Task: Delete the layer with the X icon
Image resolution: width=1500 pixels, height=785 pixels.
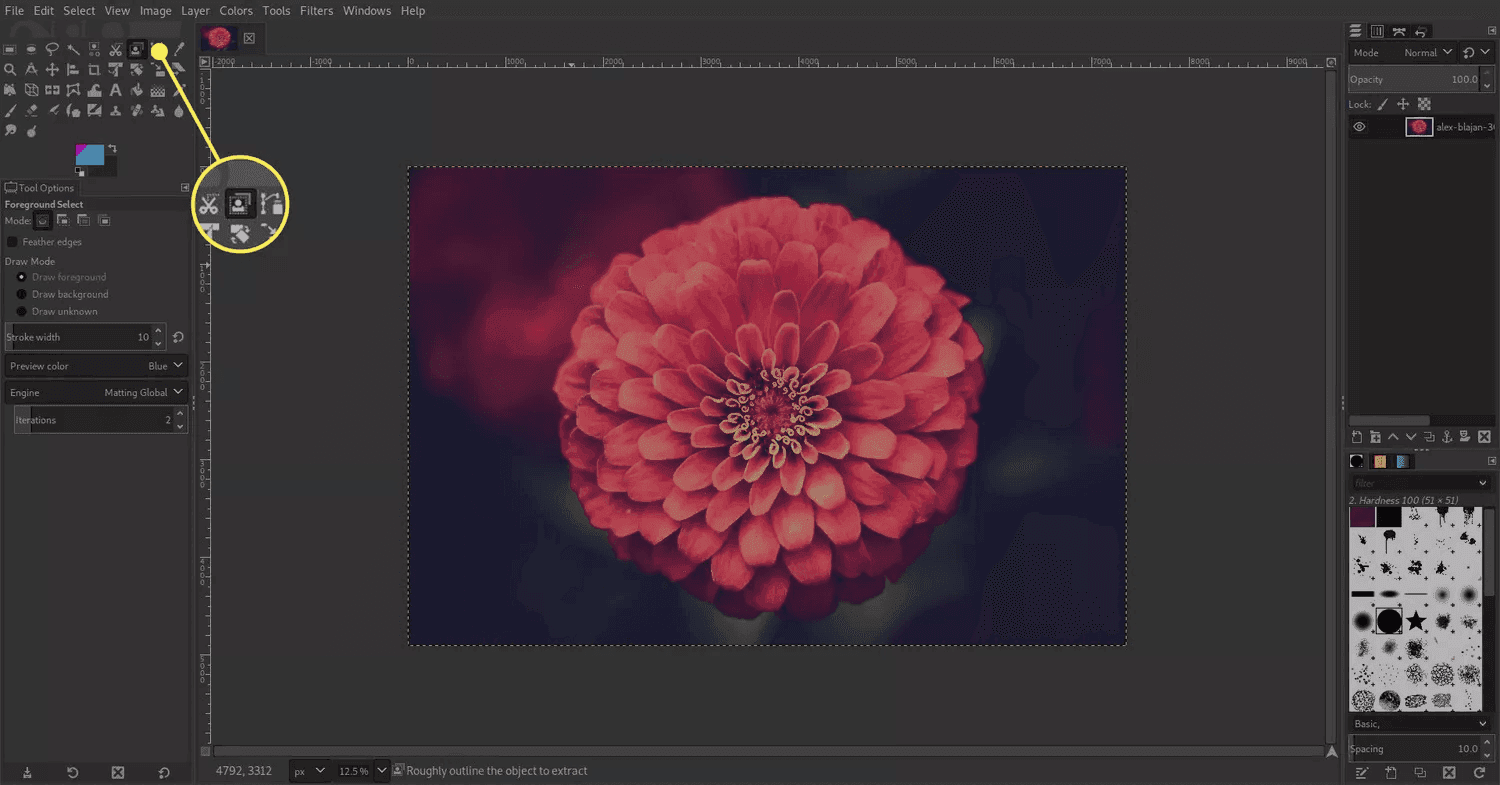Action: pyautogui.click(x=1484, y=437)
